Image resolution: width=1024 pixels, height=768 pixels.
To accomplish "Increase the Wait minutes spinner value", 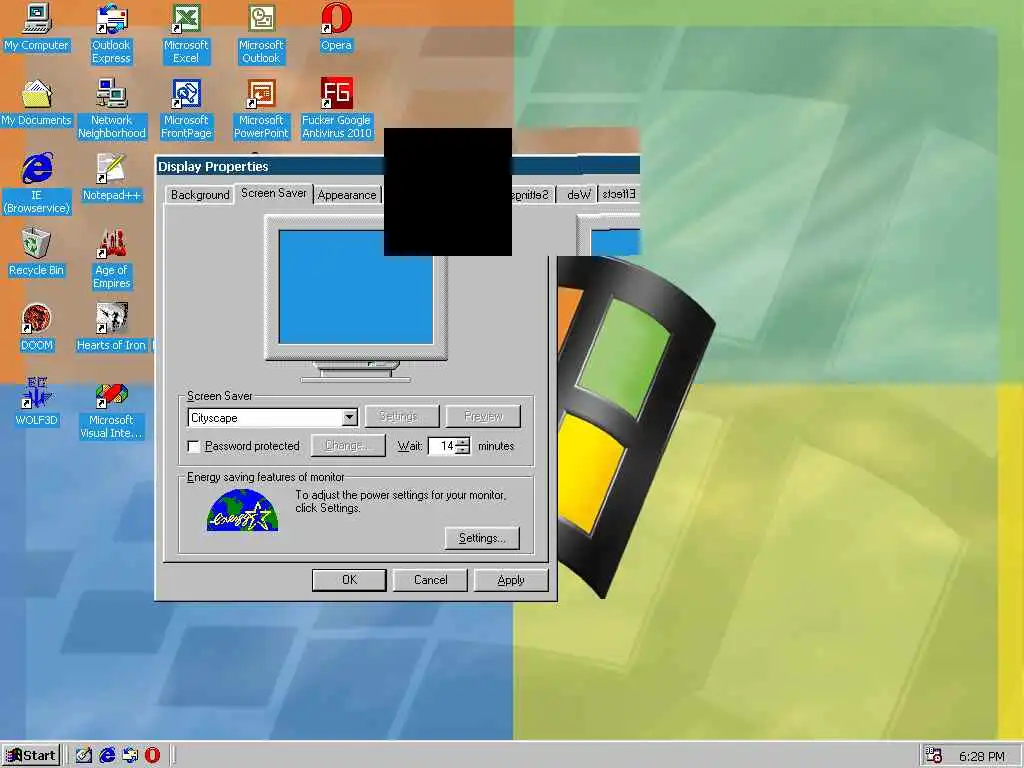I will tap(463, 442).
